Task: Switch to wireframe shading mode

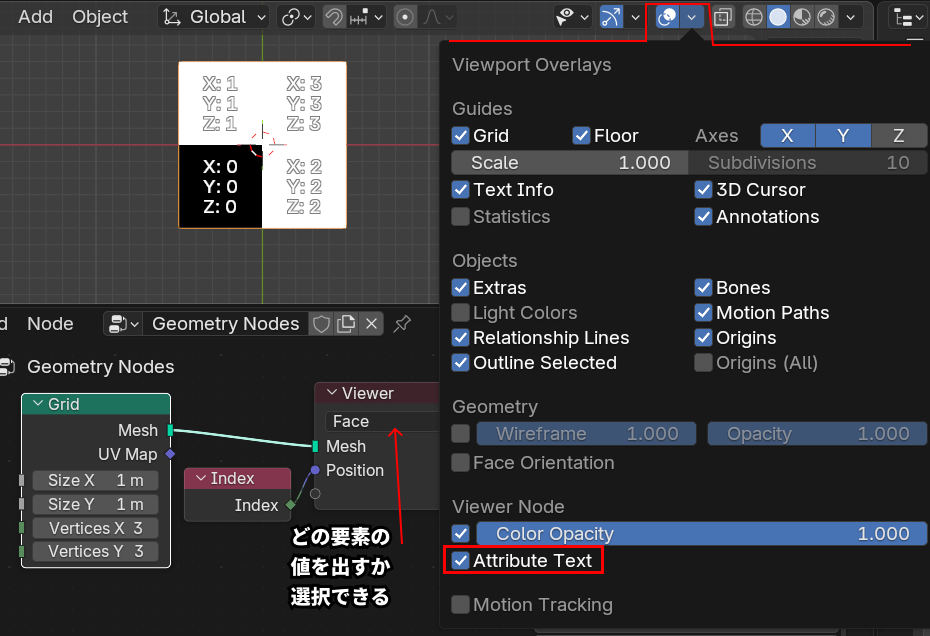Action: (x=753, y=17)
